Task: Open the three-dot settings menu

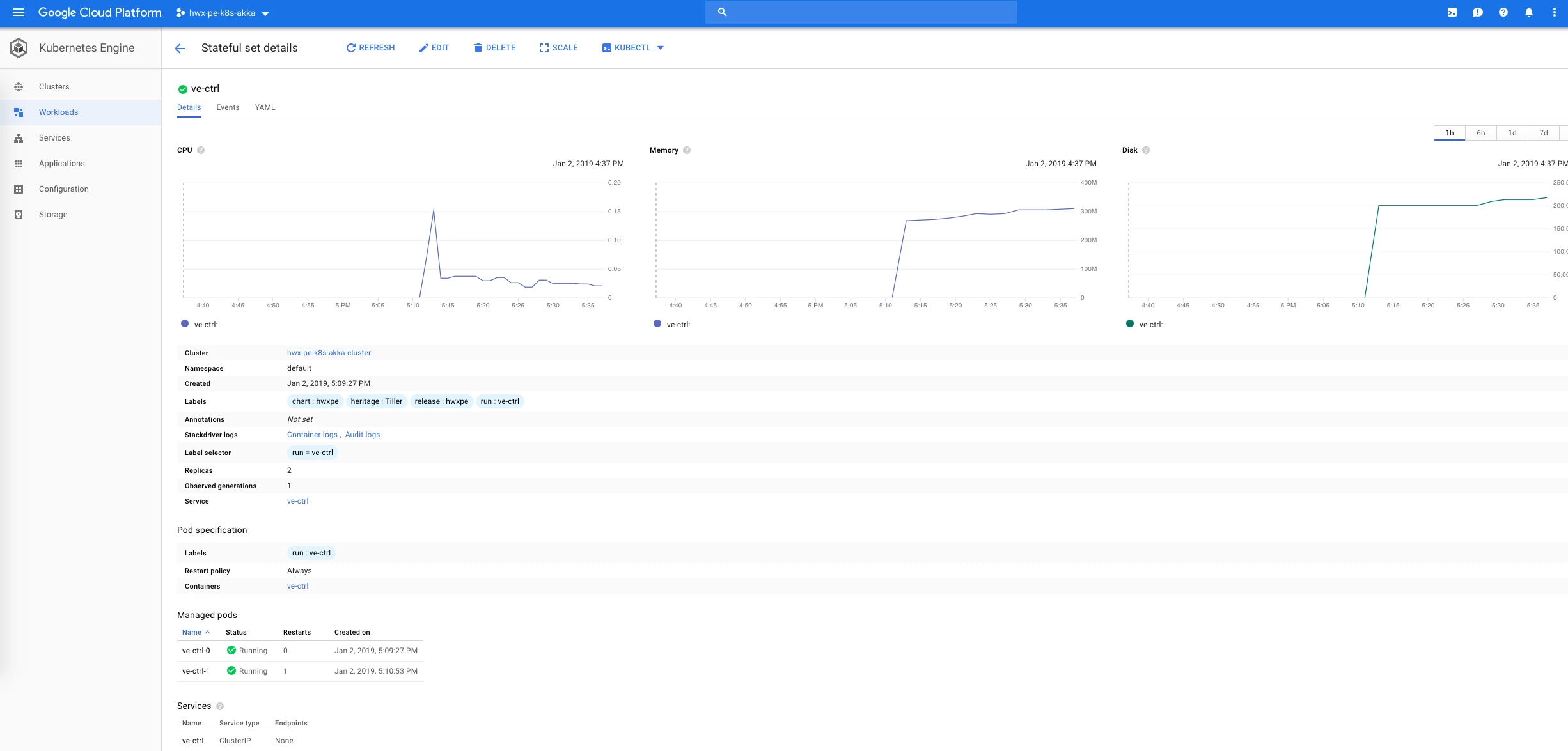Action: [1555, 12]
